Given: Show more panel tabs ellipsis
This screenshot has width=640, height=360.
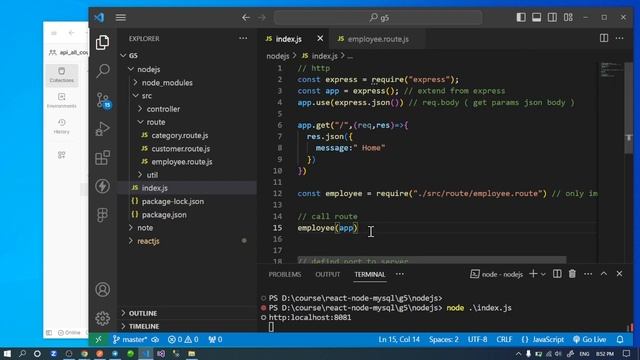Looking at the screenshot, I should (400, 274).
